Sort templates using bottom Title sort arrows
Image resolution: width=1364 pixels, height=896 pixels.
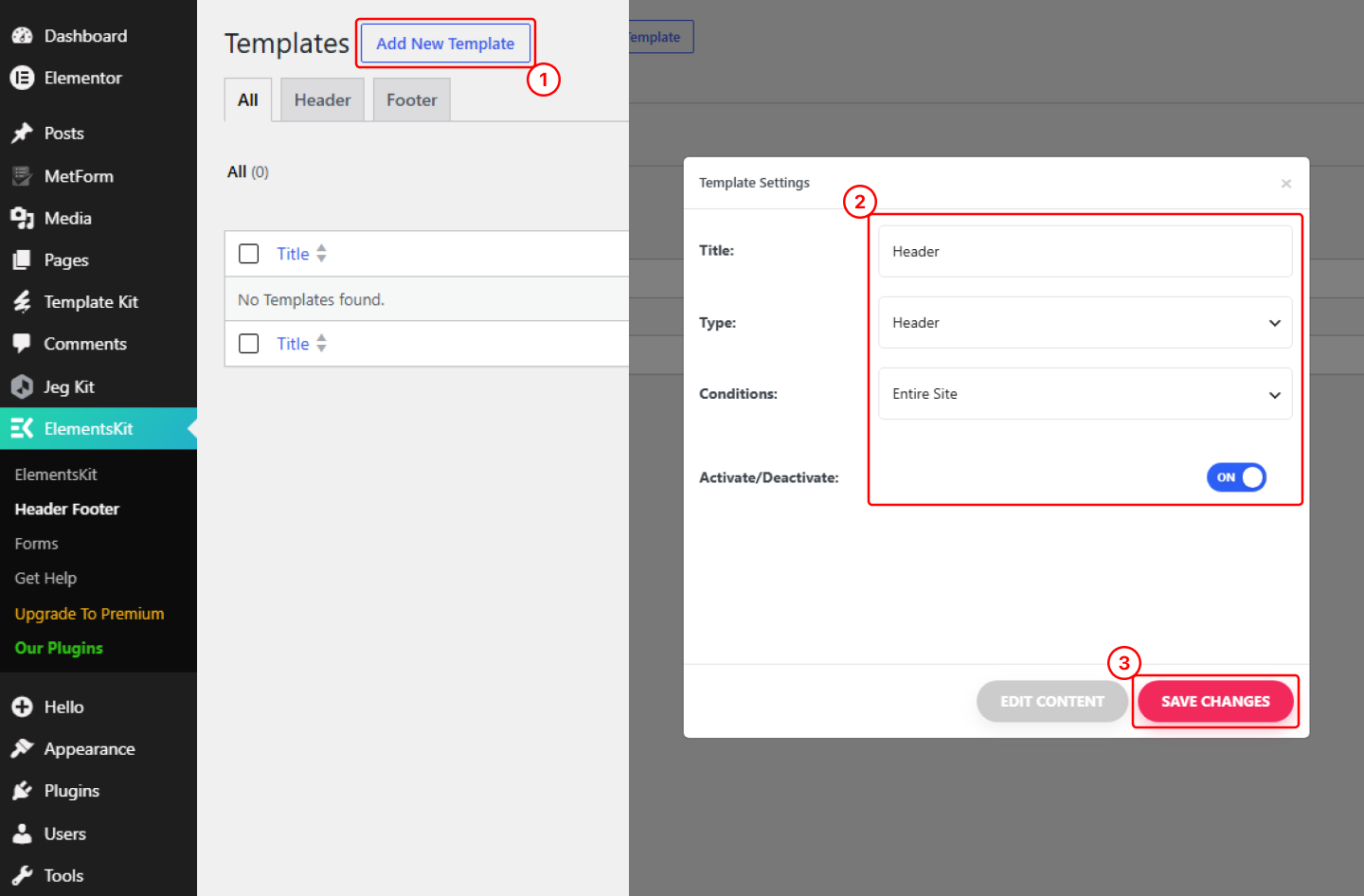322,343
